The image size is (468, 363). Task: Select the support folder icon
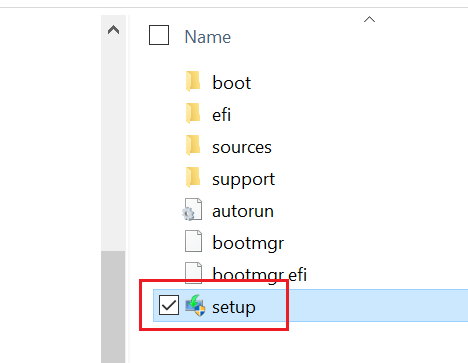pyautogui.click(x=193, y=177)
